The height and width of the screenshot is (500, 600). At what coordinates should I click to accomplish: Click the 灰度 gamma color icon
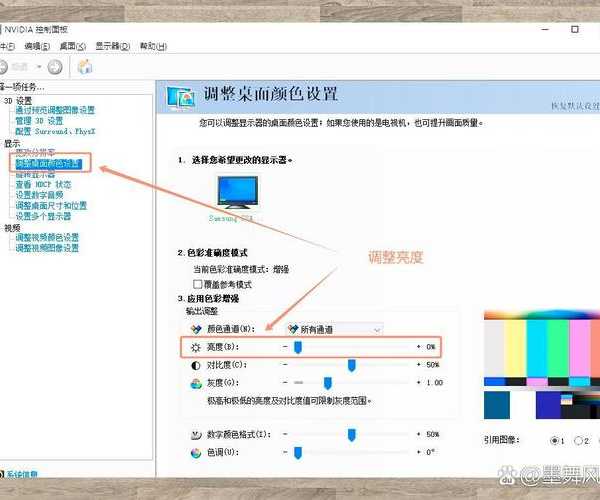coord(196,383)
